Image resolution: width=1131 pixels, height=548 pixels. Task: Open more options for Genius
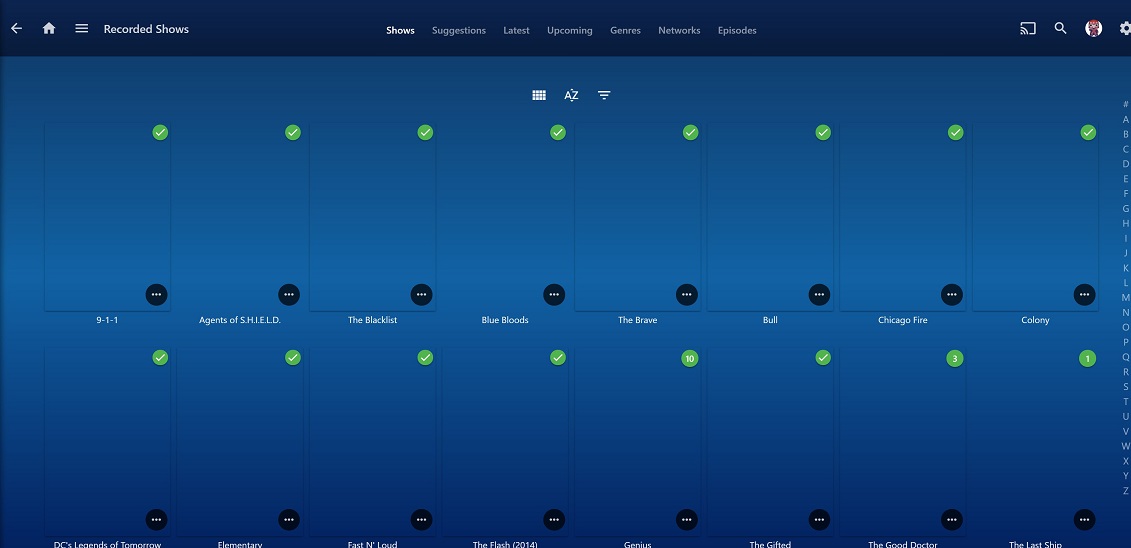687,519
